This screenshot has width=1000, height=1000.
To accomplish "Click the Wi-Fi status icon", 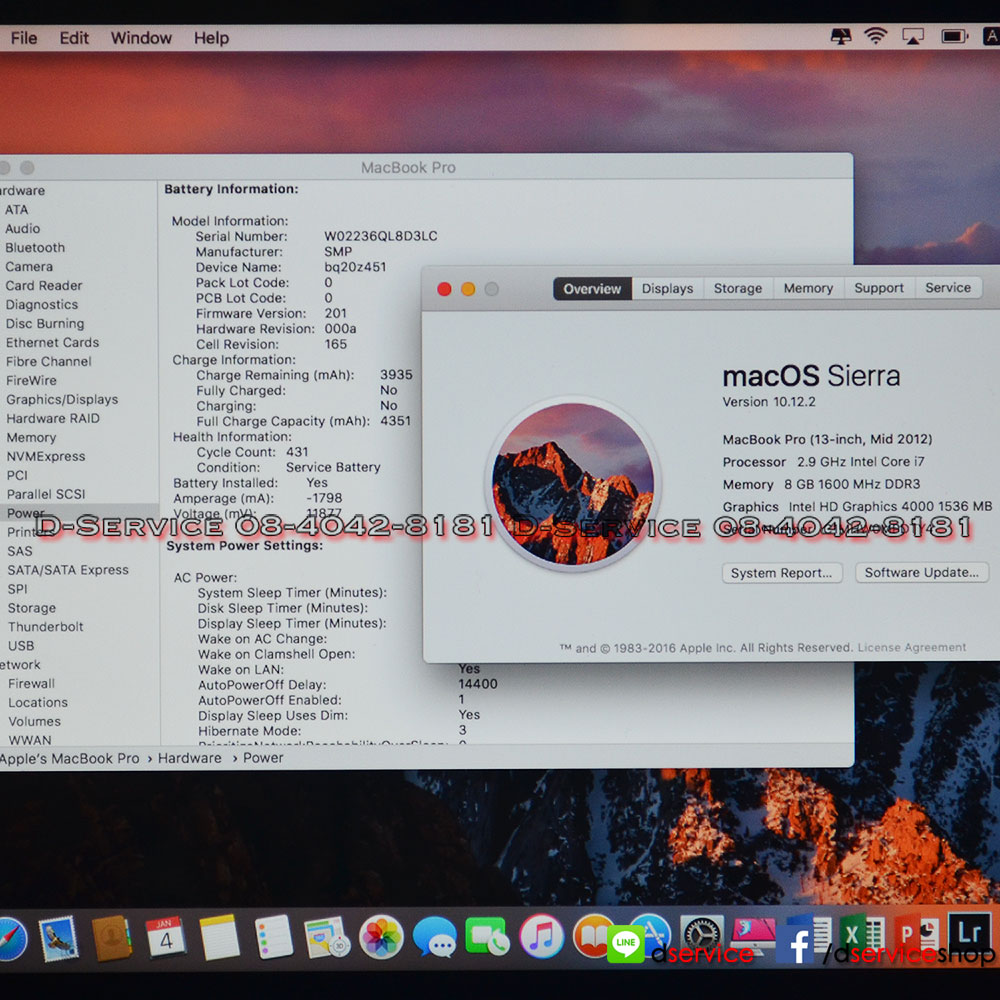I will click(x=876, y=36).
